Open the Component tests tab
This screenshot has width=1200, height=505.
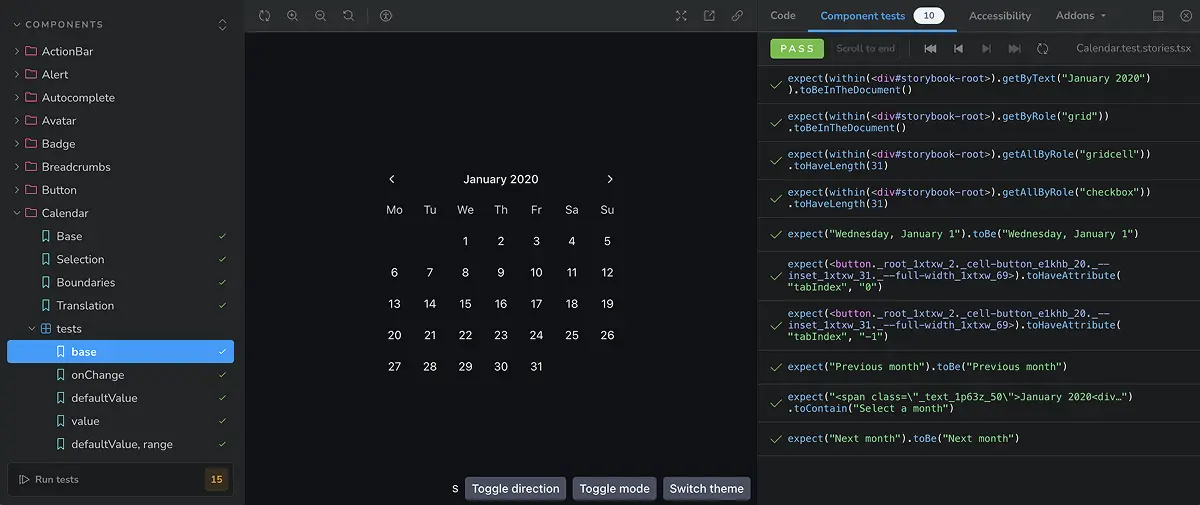point(882,16)
